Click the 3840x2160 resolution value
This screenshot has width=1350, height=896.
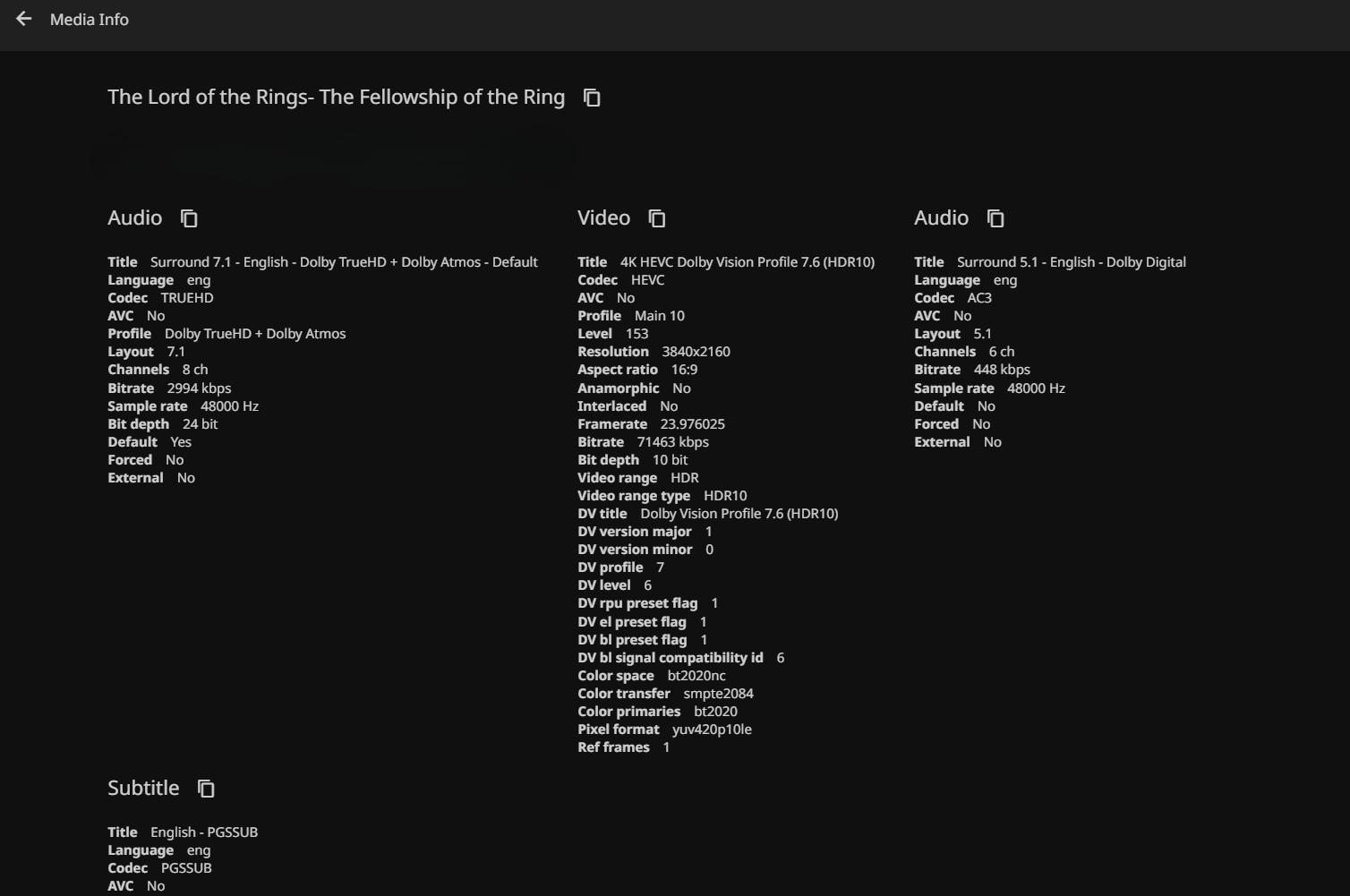coord(696,352)
